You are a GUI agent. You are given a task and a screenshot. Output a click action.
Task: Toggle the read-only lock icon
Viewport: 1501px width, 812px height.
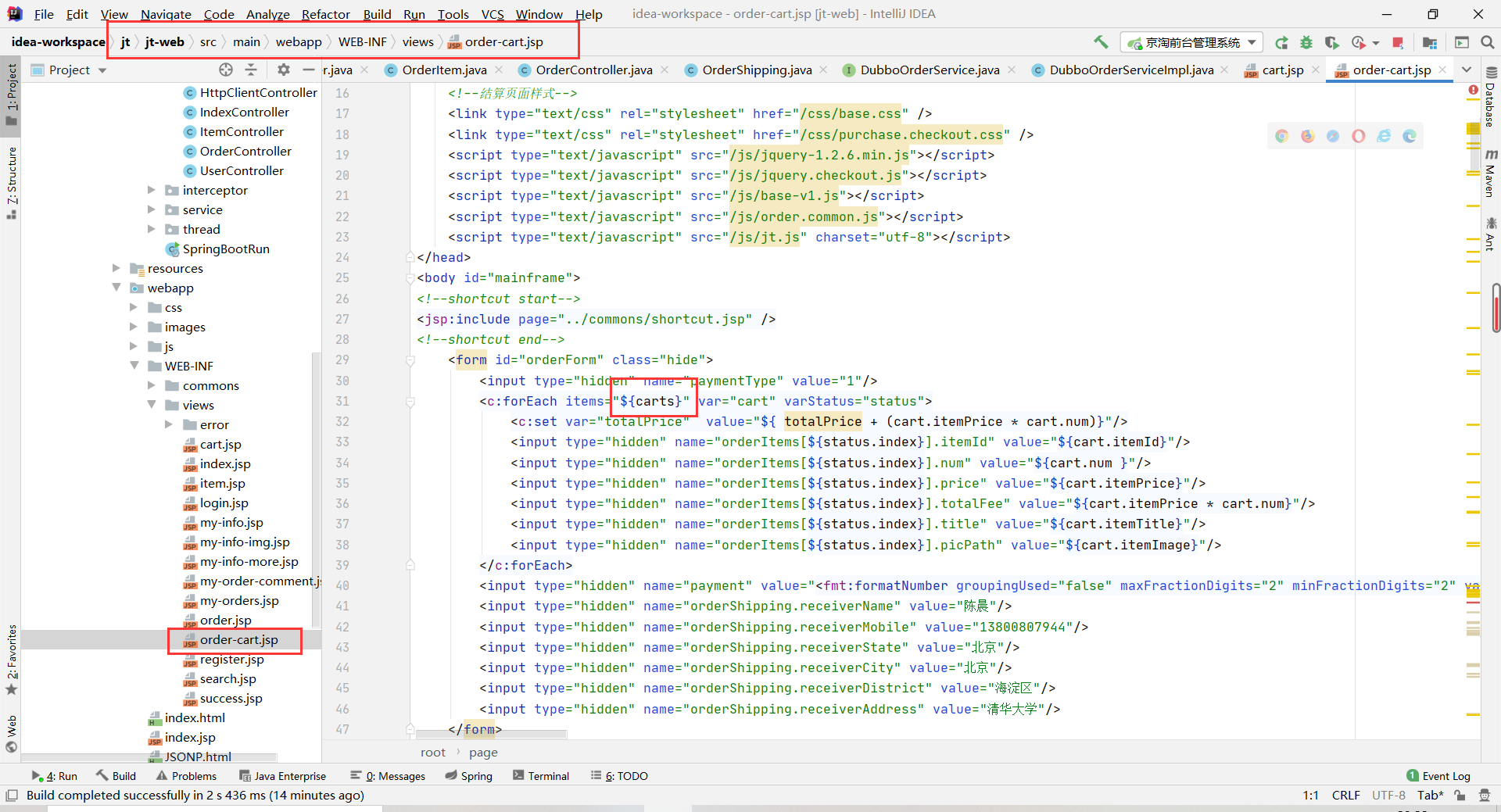tap(1460, 796)
